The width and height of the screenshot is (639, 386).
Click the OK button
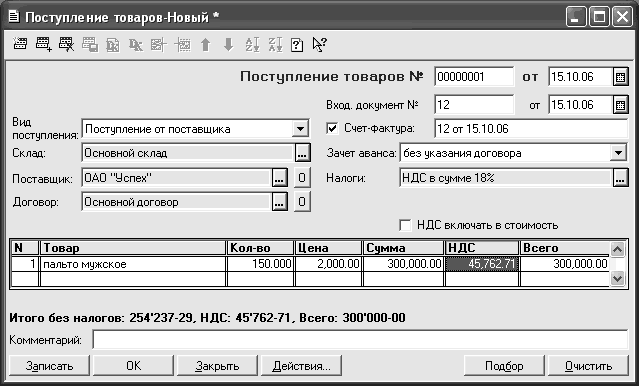(x=134, y=366)
